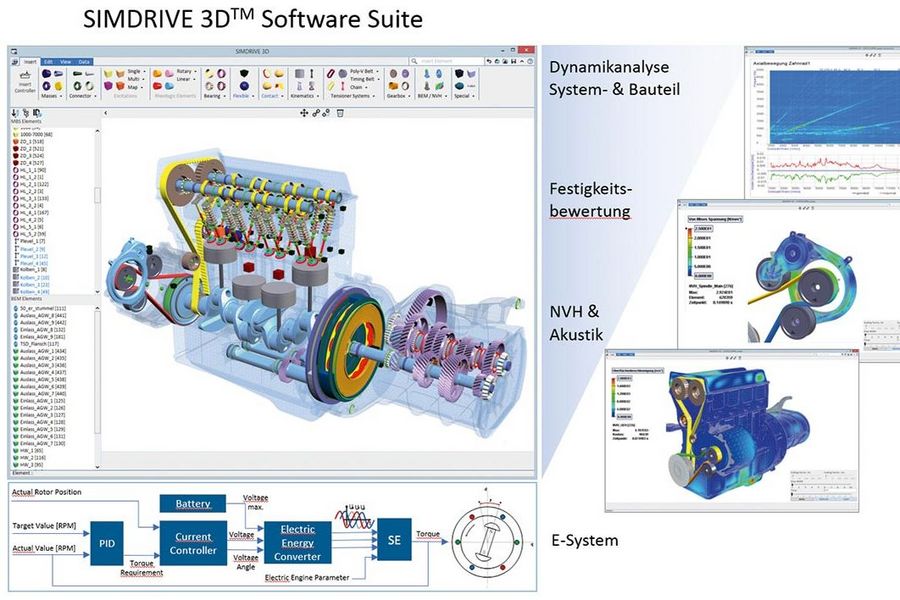Image resolution: width=900 pixels, height=600 pixels.
Task: Click the Current Controller block
Action: pyautogui.click(x=193, y=543)
